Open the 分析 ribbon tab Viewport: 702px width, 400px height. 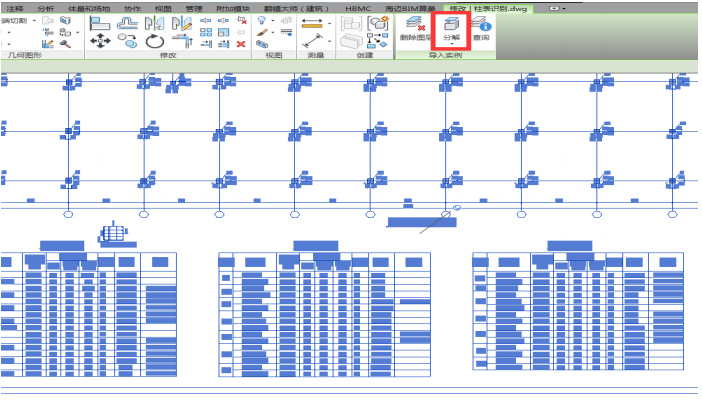[x=46, y=9]
